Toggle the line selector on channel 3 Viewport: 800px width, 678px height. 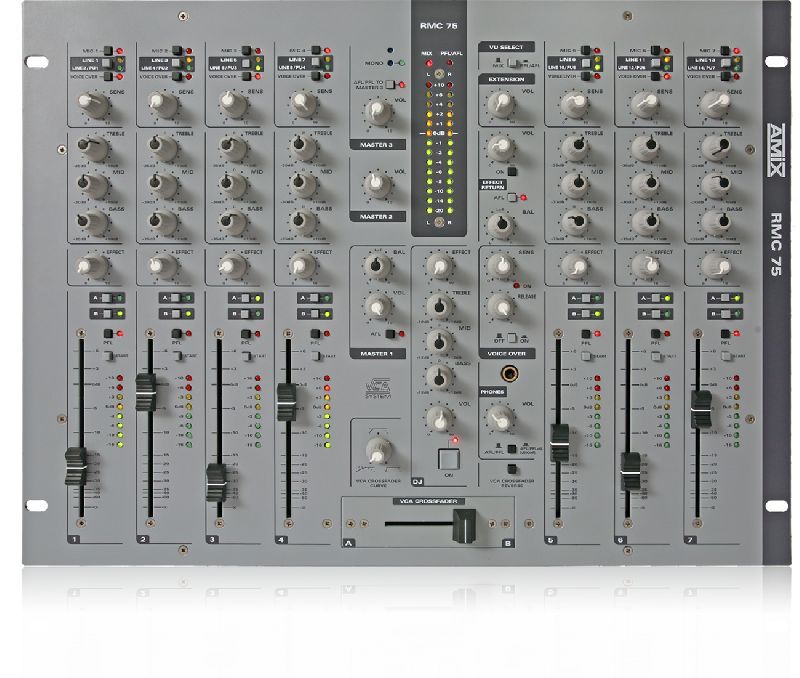[x=246, y=63]
